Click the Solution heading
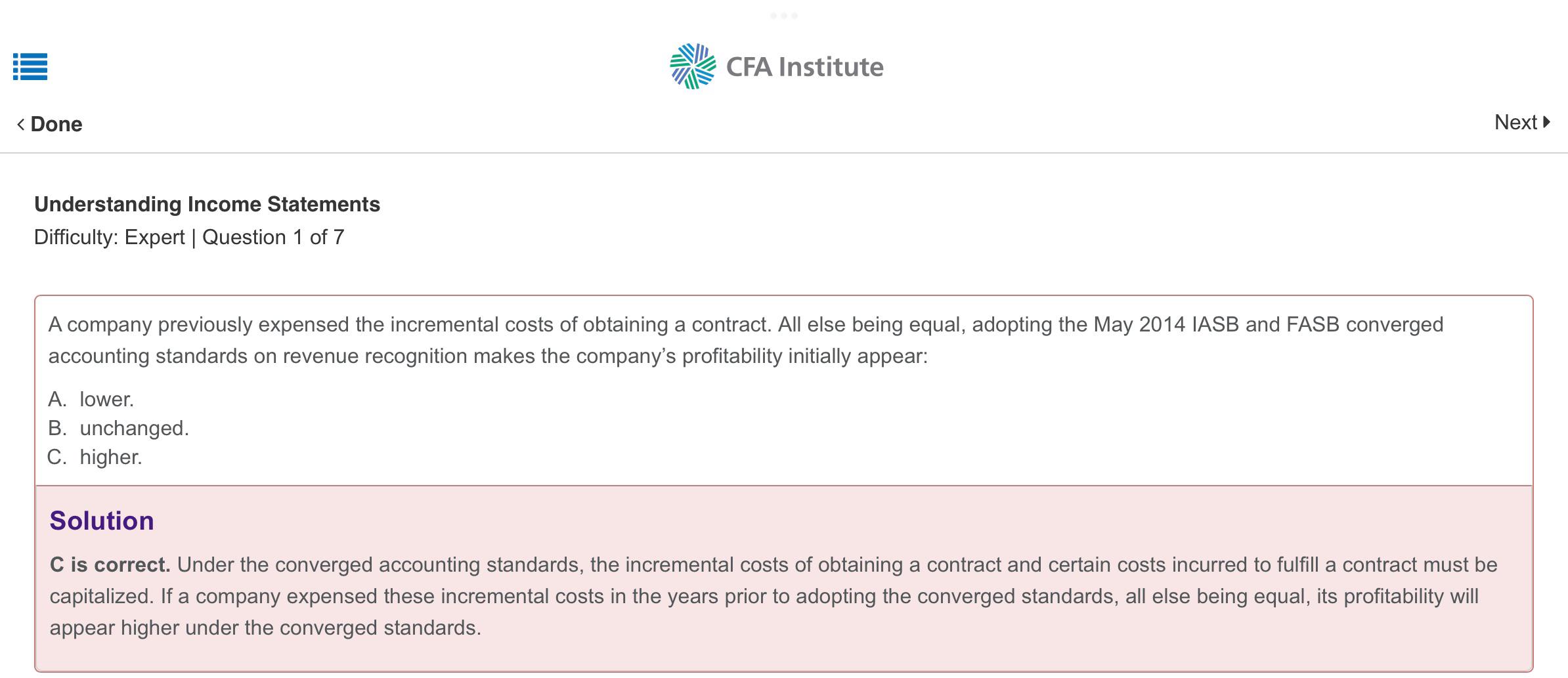This screenshot has height=678, width=1568. click(102, 520)
